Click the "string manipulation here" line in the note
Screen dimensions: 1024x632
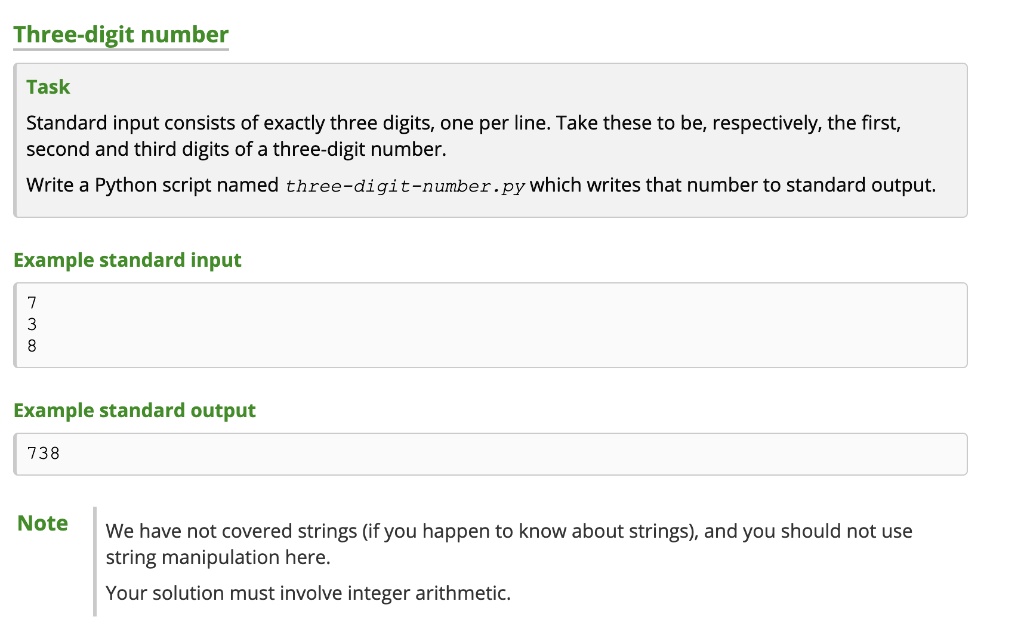click(217, 557)
